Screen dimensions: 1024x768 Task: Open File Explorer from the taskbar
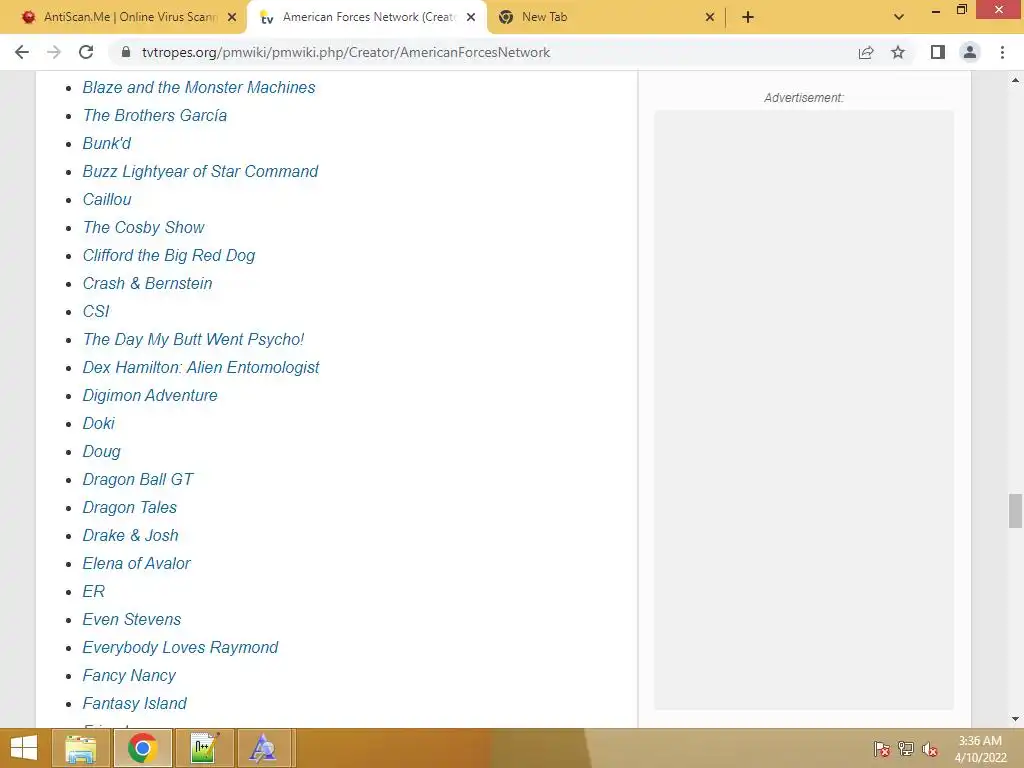click(x=81, y=748)
